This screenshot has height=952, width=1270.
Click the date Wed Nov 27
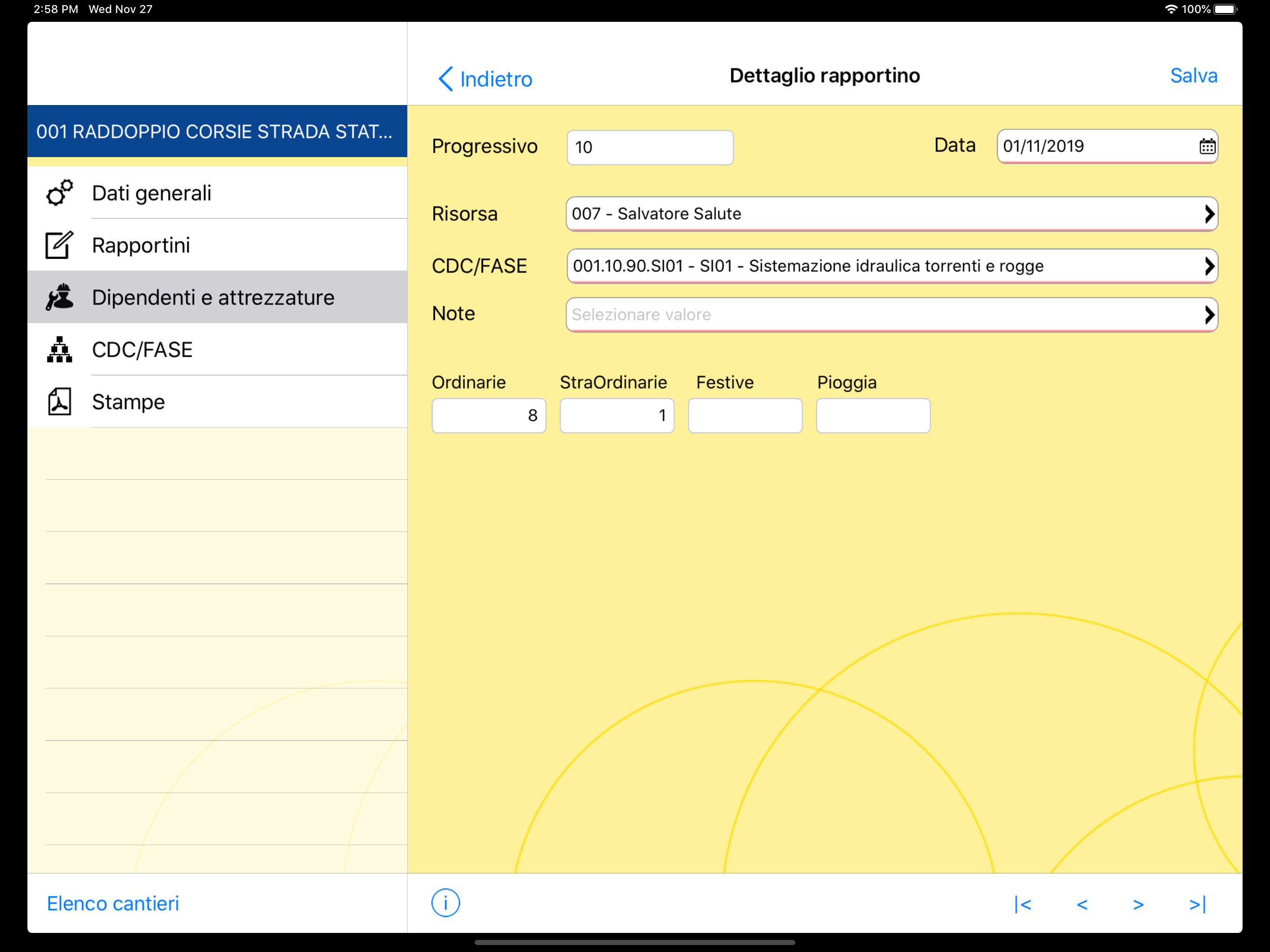point(120,9)
